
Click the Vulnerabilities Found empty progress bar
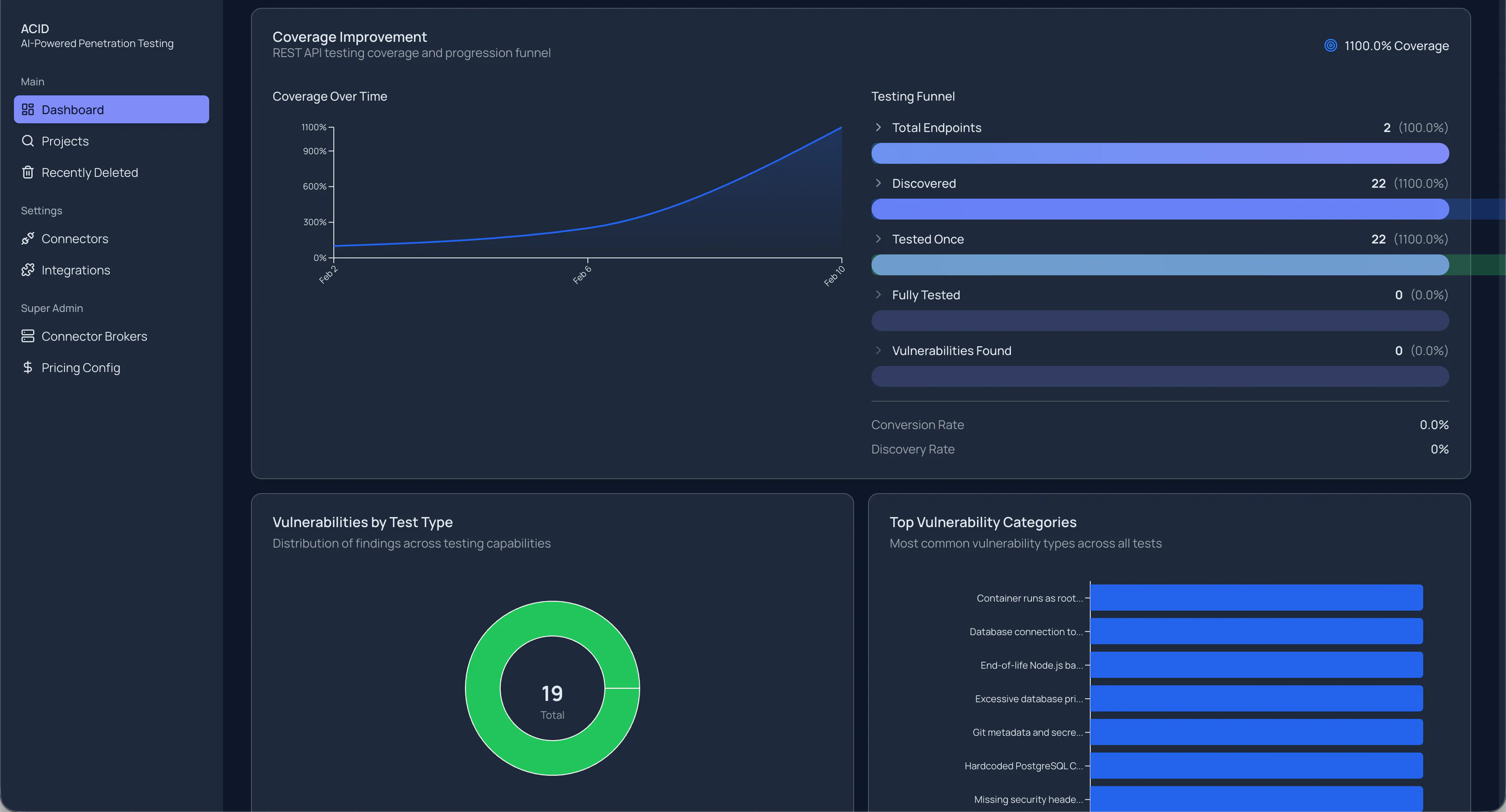pos(1160,376)
